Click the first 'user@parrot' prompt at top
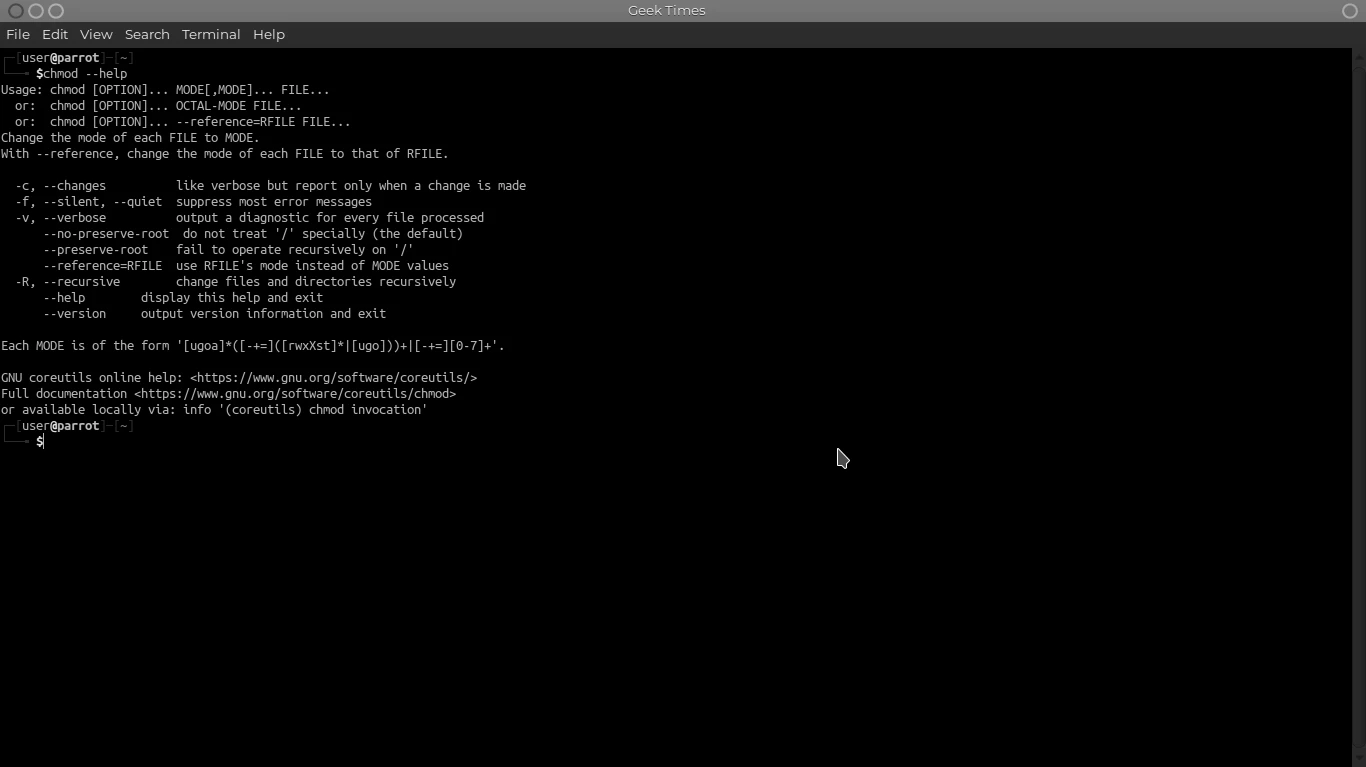The width and height of the screenshot is (1366, 767). click(x=61, y=58)
